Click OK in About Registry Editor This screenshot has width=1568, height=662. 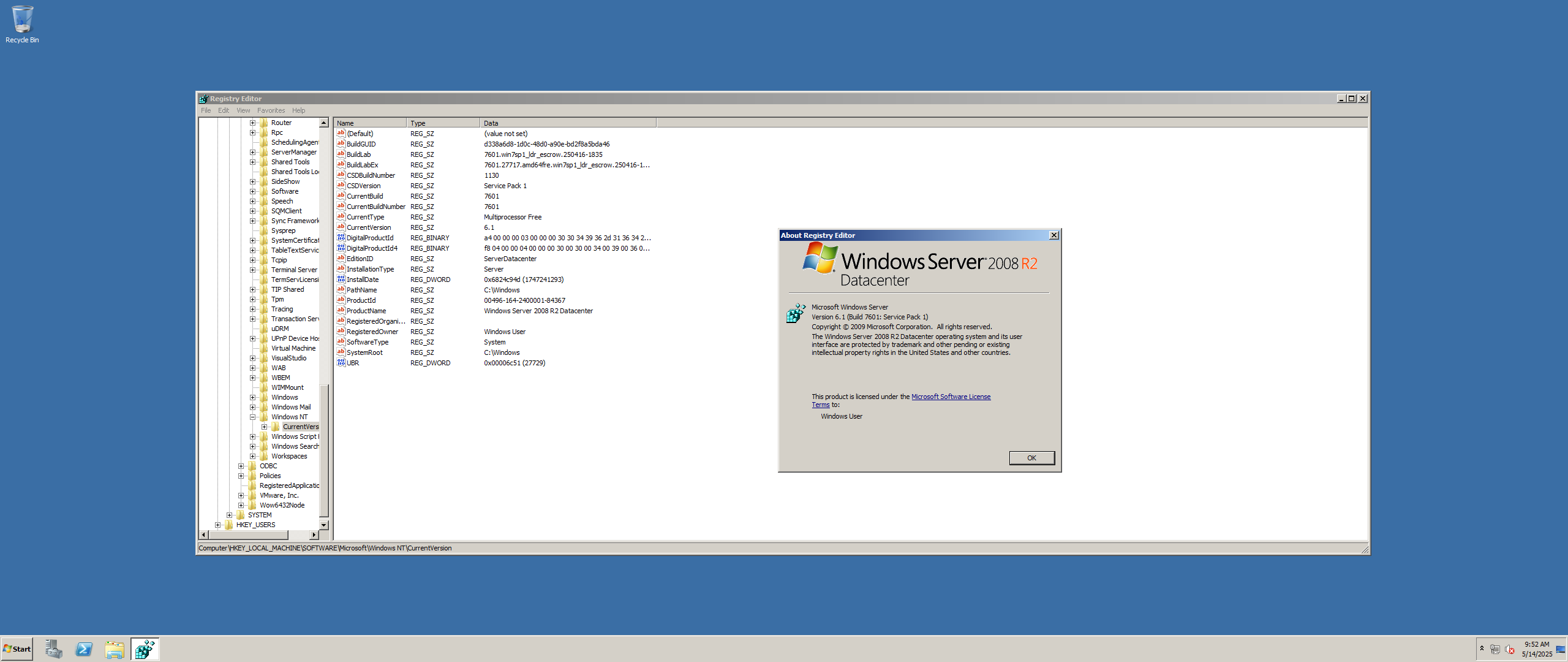tap(1031, 458)
